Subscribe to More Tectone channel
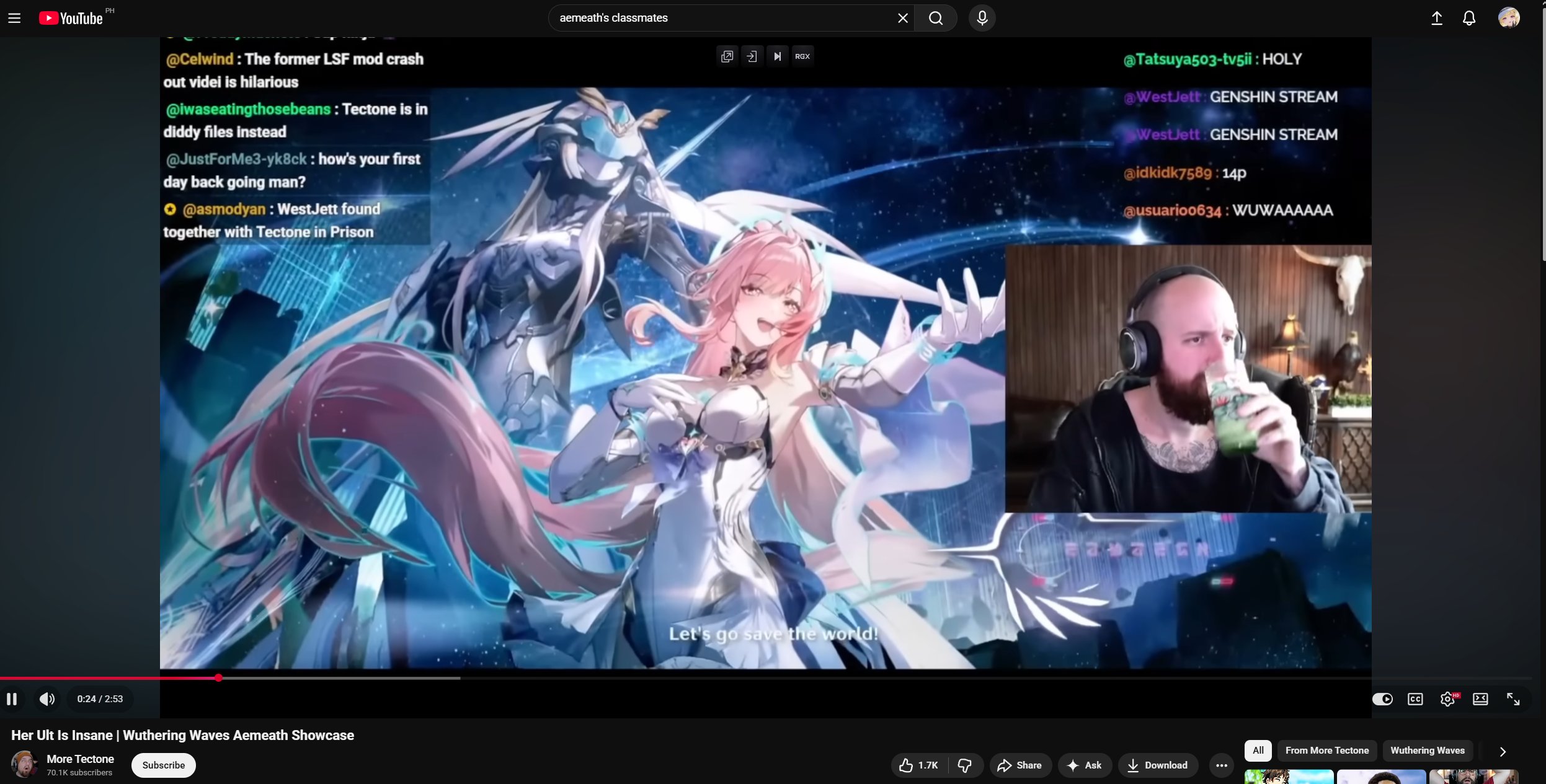The height and width of the screenshot is (784, 1546). point(163,765)
